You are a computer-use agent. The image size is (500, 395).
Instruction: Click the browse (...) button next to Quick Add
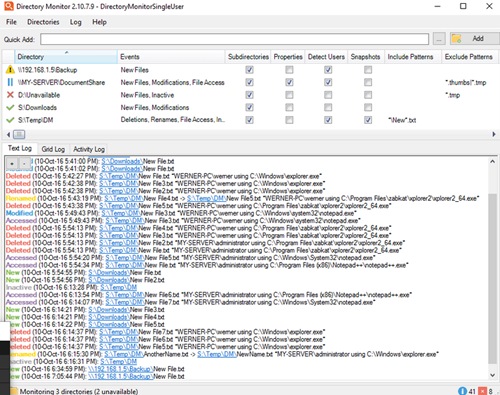(439, 39)
